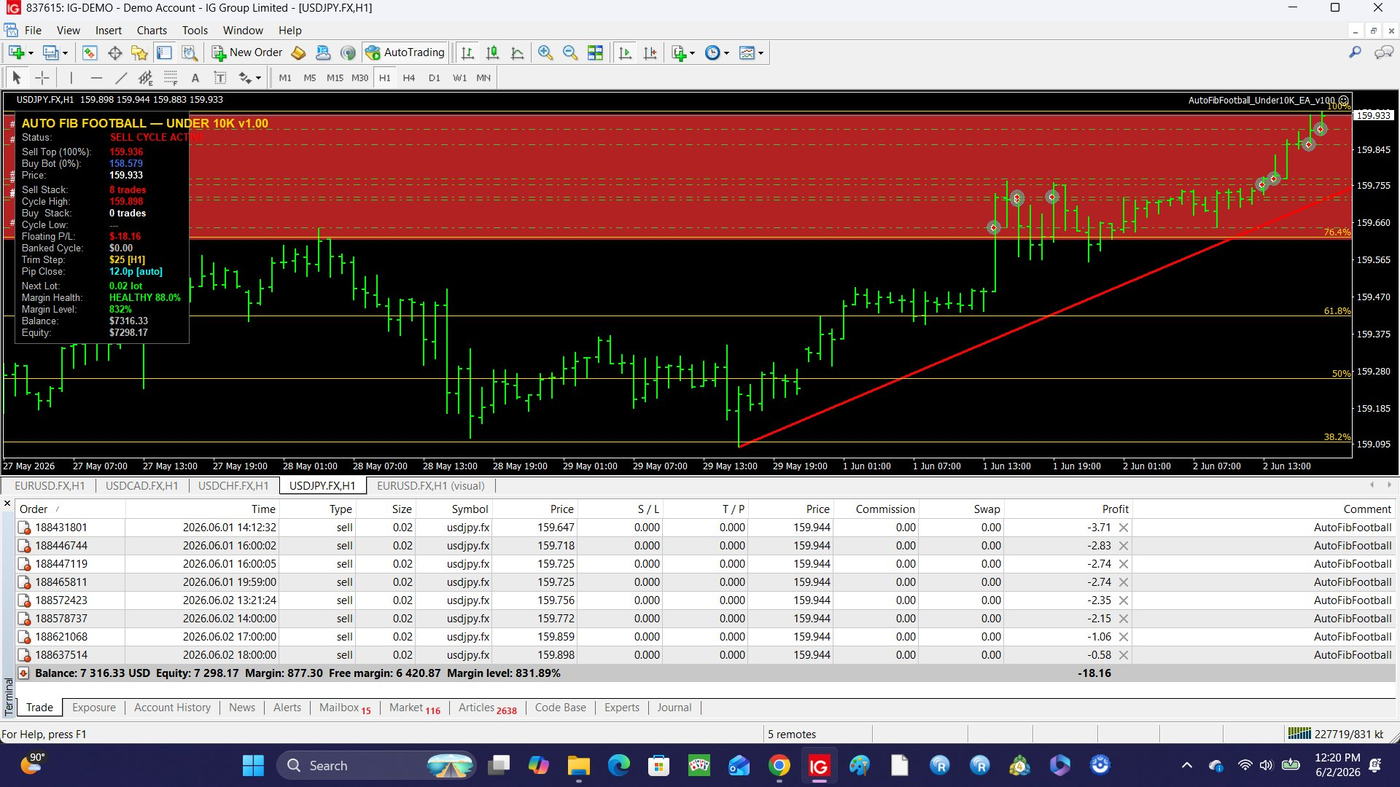Toggle the AutoTrading button
This screenshot has height=787, width=1400.
tap(404, 52)
